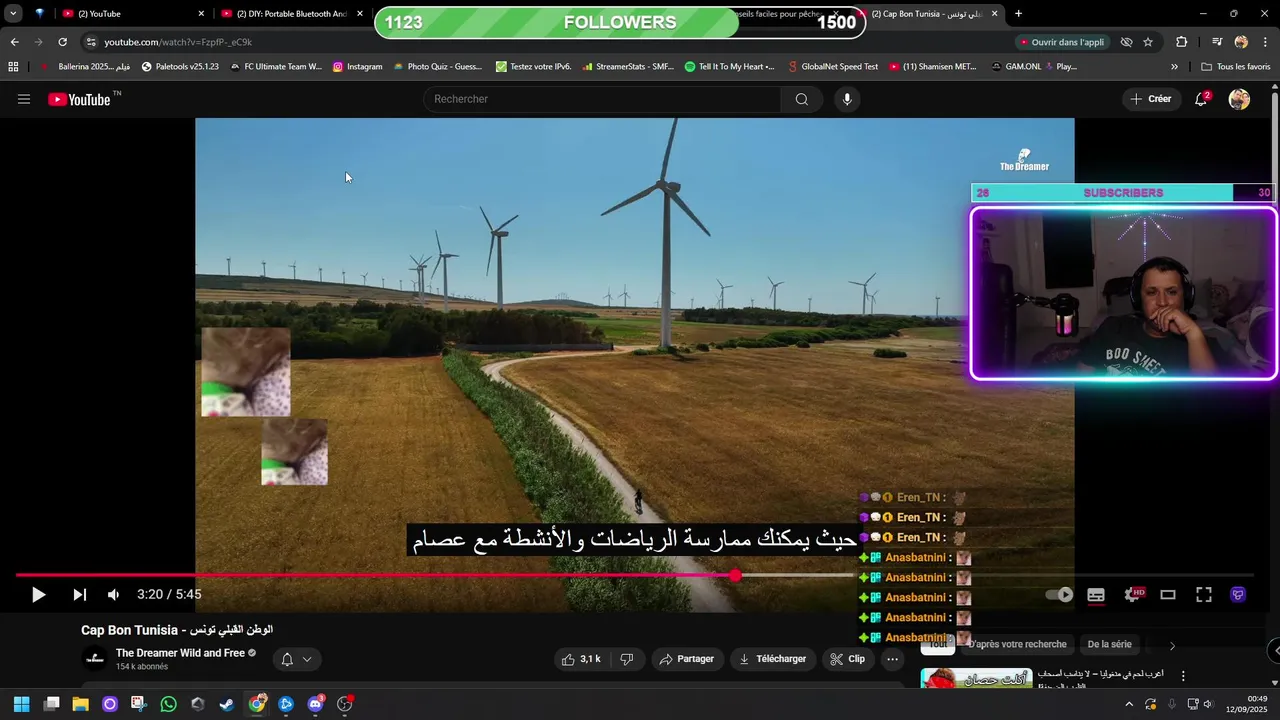Open 'GlobalNet Speed Test' bookmark
Screen dimensions: 1280x720
click(832, 67)
